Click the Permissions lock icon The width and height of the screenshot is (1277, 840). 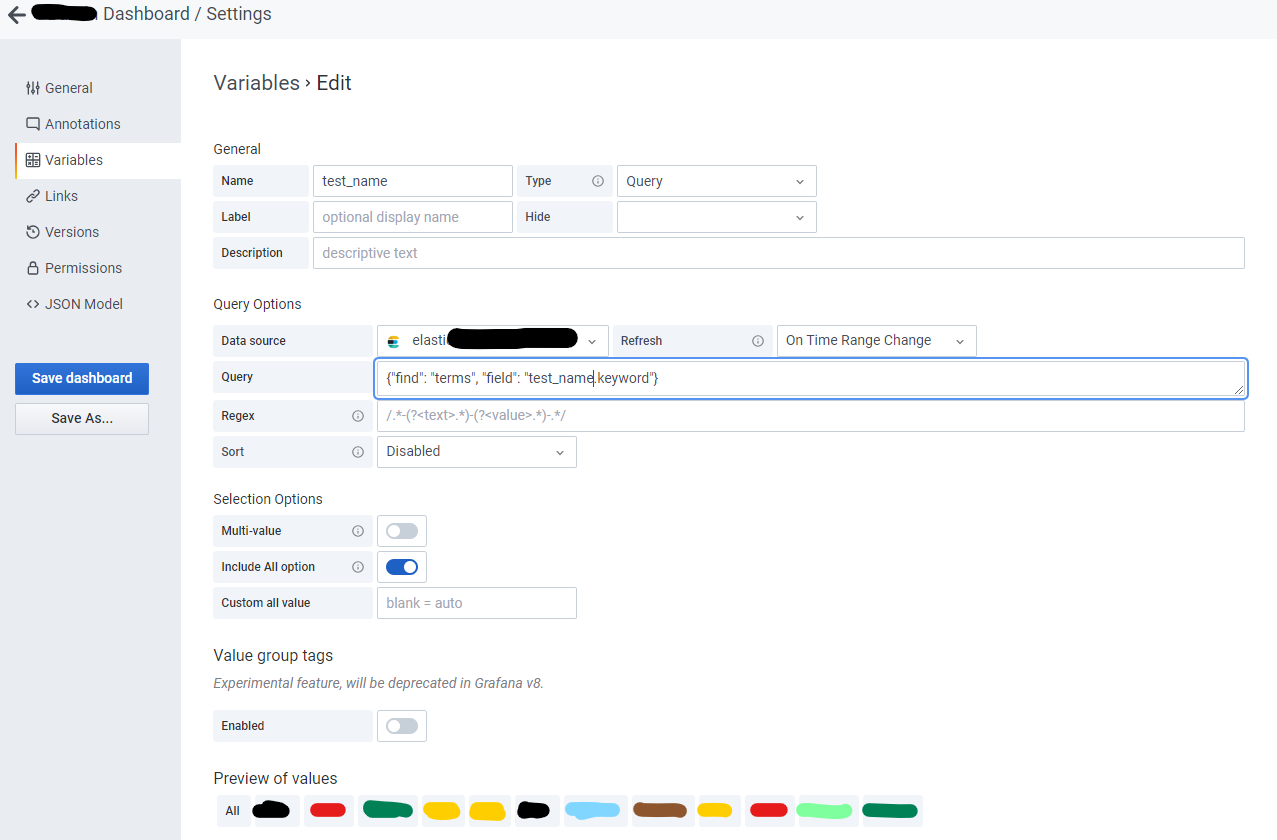33,268
